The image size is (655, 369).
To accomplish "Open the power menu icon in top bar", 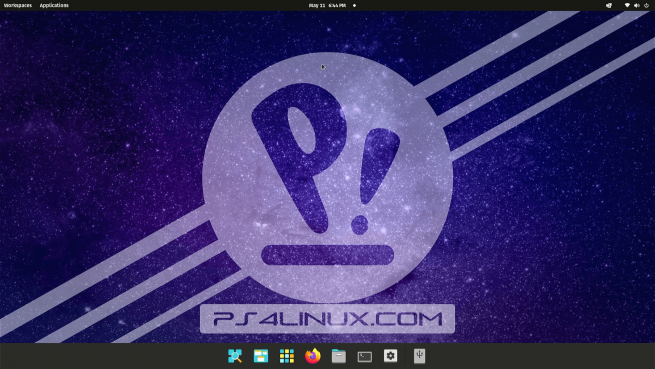I will [x=646, y=5].
